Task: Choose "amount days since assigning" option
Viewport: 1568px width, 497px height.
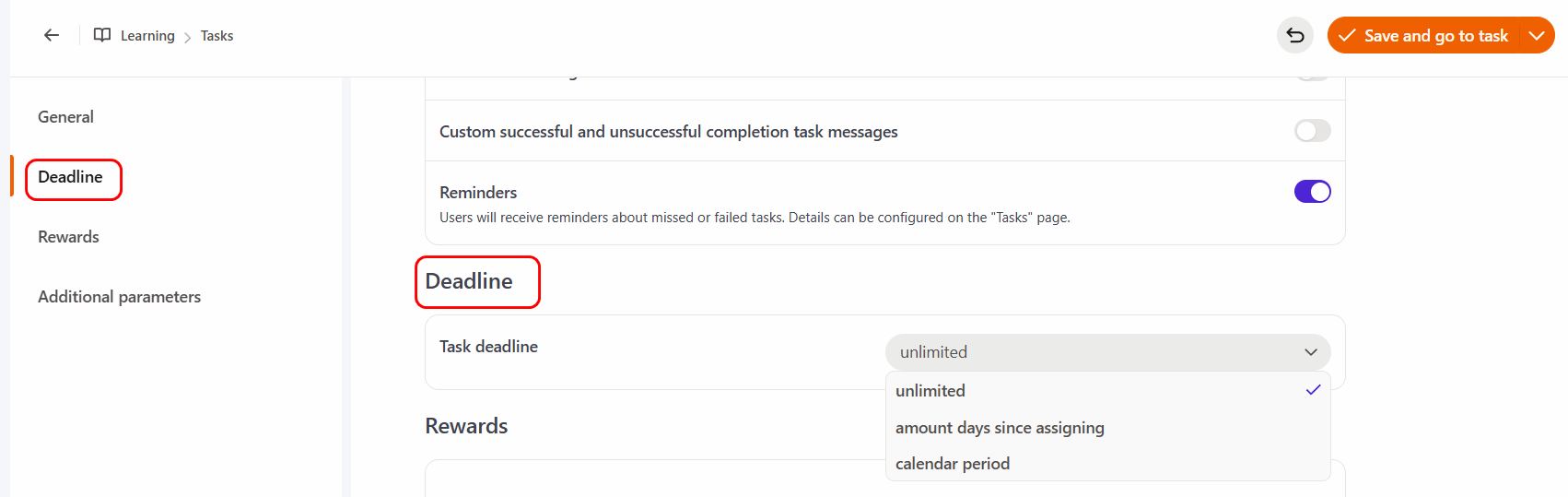Action: click(x=1000, y=428)
